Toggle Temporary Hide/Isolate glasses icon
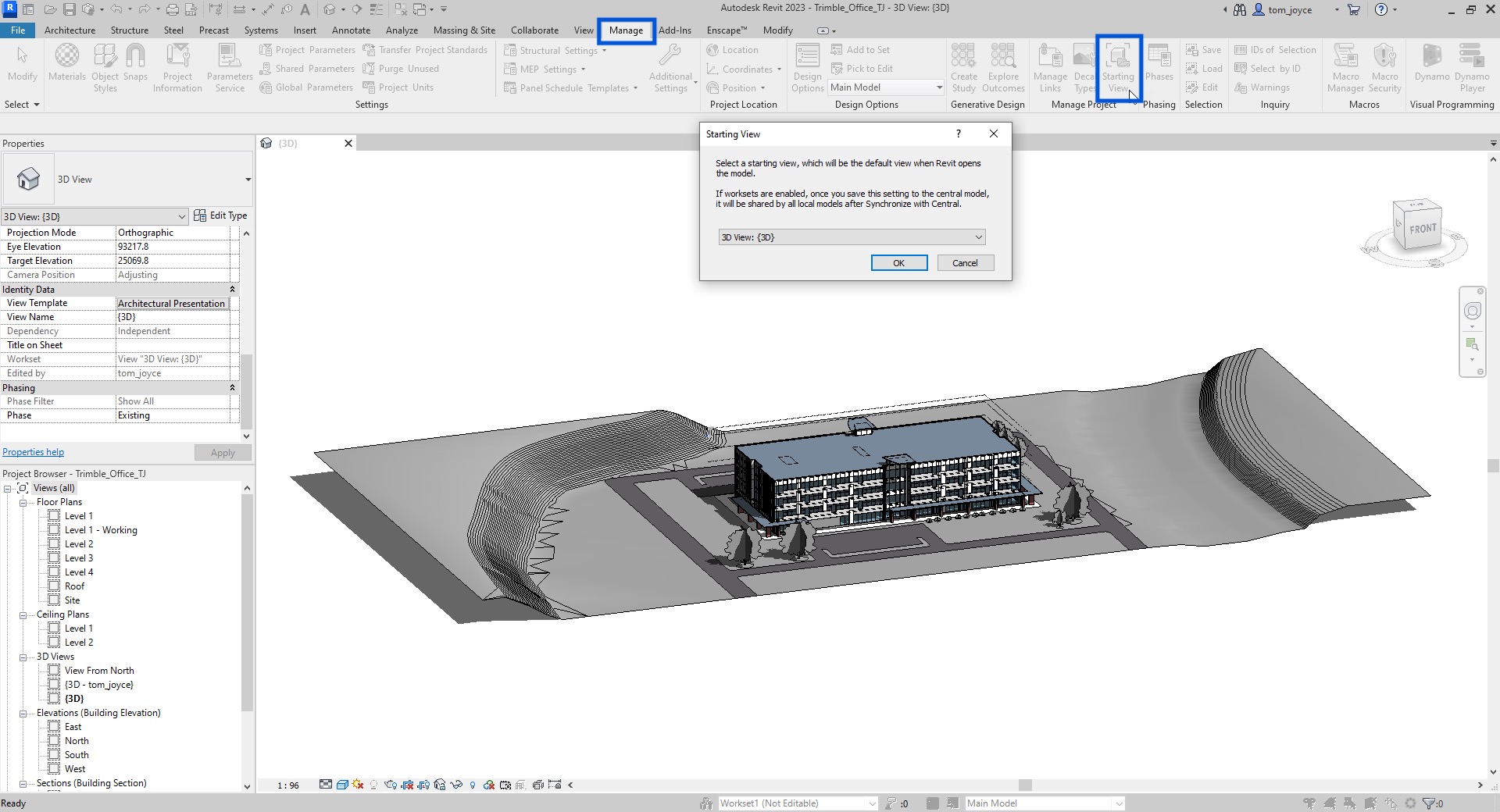Screen dimensions: 1500x812 coord(456,785)
